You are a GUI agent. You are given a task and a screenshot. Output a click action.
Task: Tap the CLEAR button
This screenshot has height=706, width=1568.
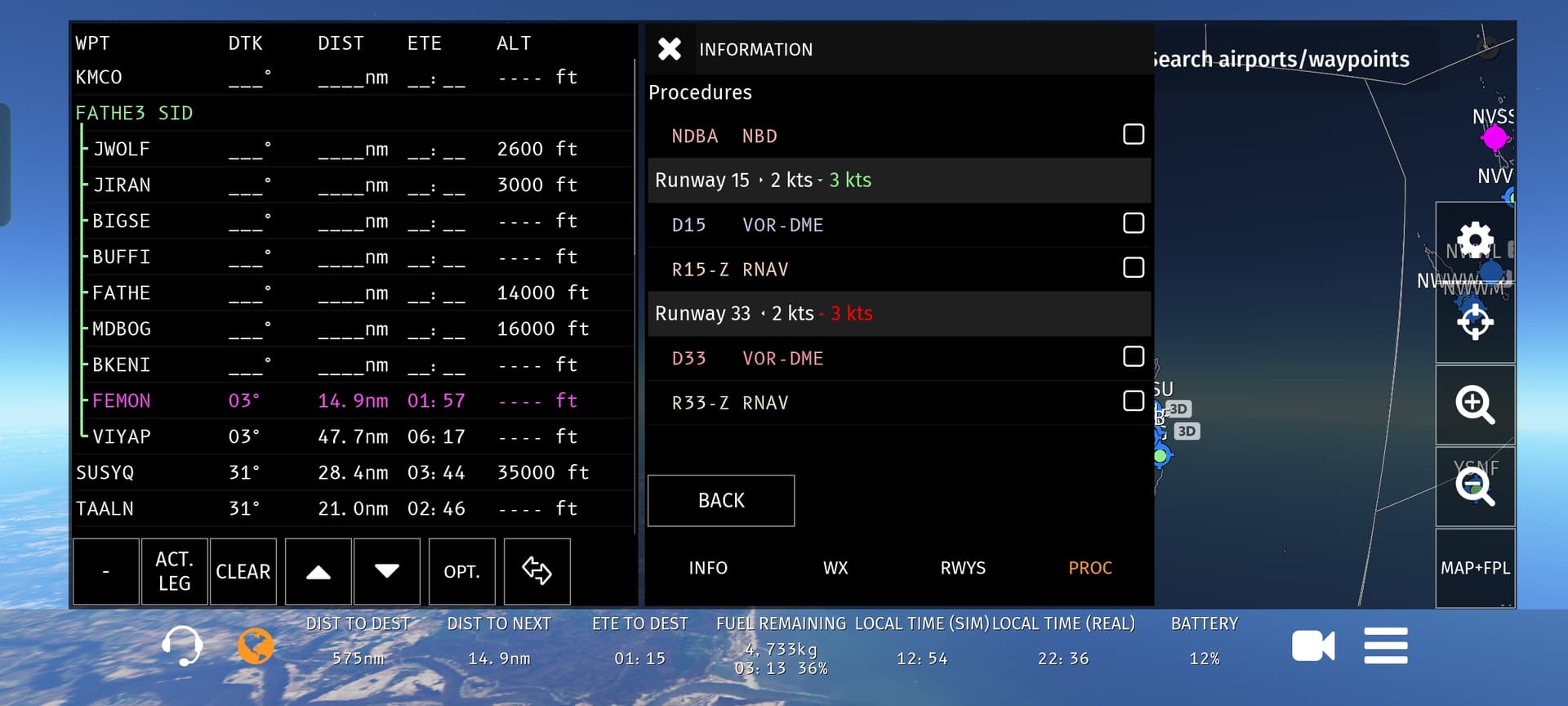[243, 571]
